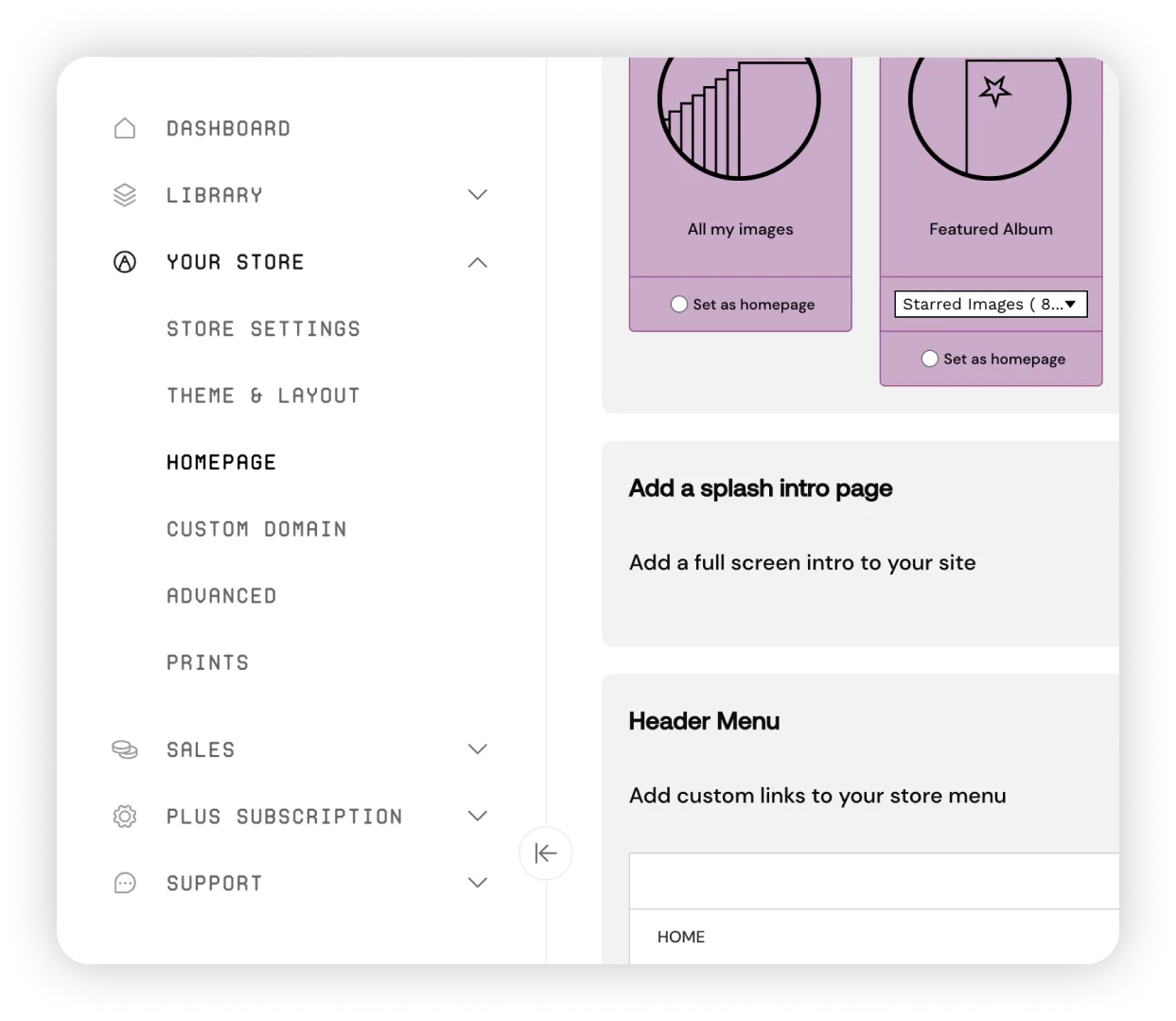
Task: Go to Theme & Layout page
Action: [x=263, y=396]
